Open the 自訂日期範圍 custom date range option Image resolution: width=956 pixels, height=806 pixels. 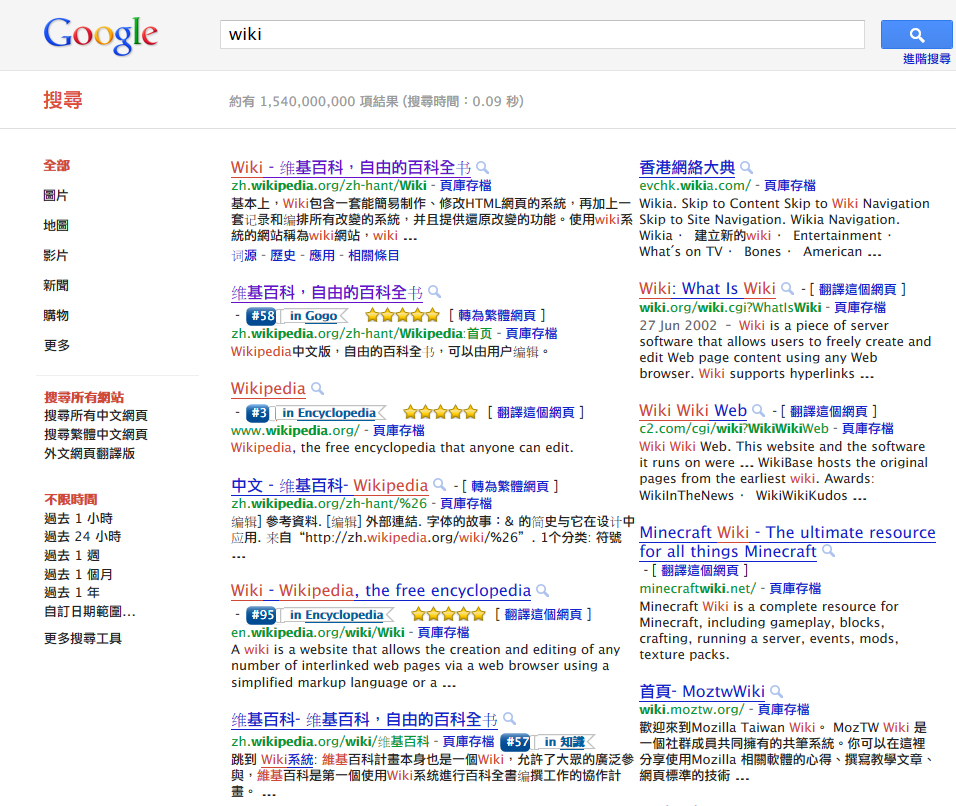pos(89,611)
